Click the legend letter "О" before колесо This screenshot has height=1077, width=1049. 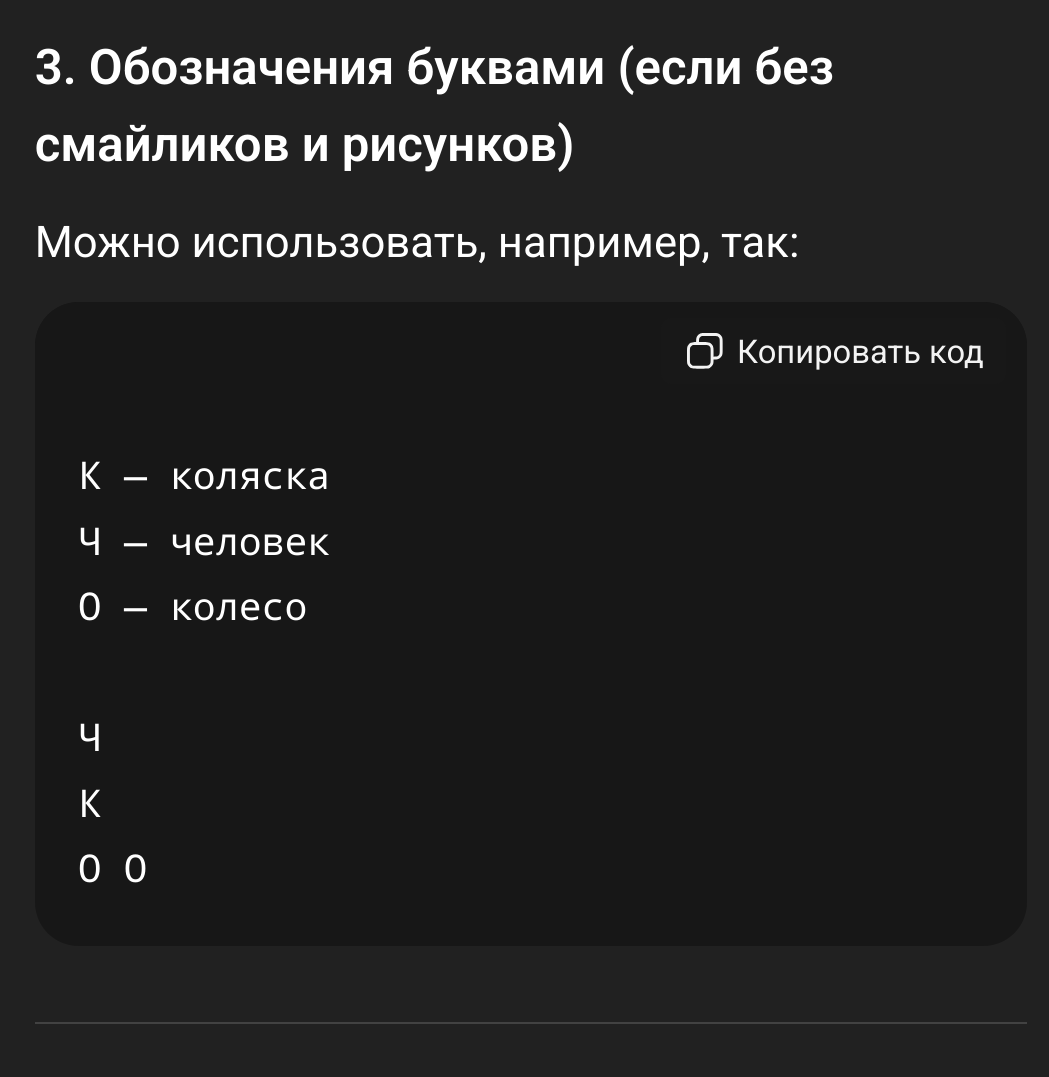(90, 607)
